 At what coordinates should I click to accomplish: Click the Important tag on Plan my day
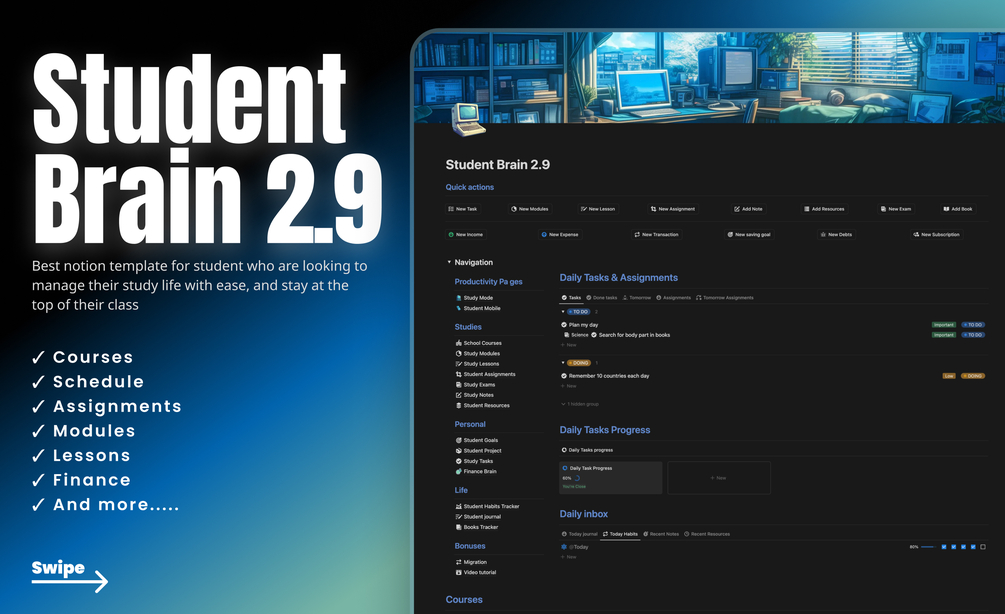tap(943, 325)
